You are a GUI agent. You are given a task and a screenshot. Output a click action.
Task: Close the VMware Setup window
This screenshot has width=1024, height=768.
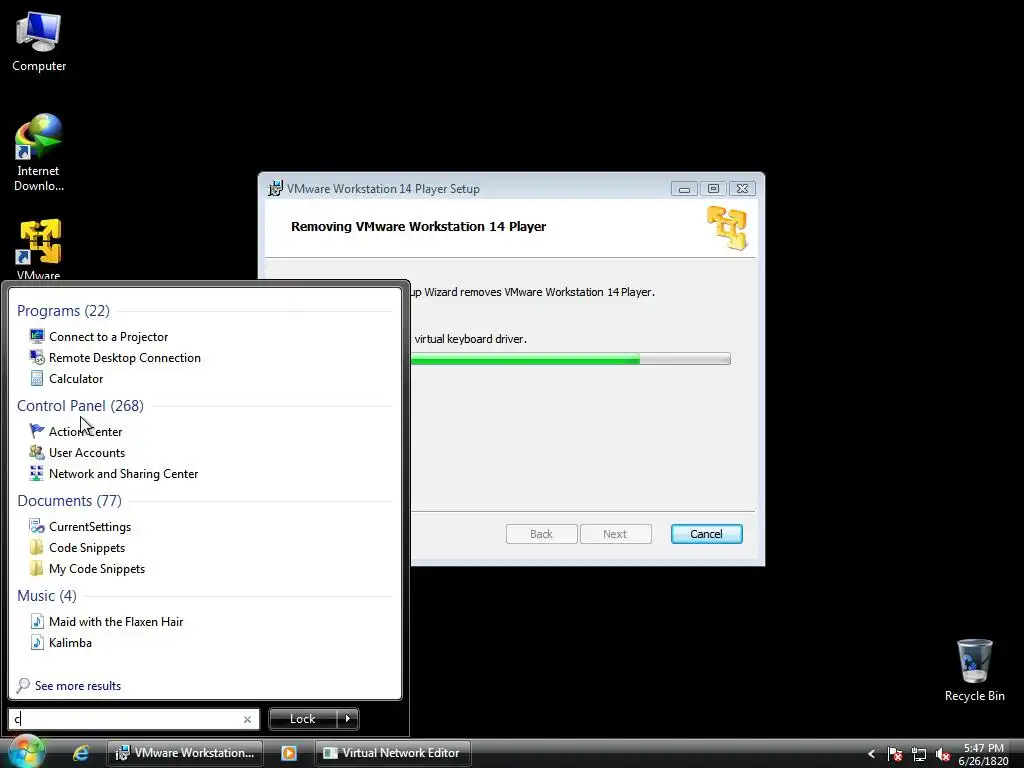[742, 189]
